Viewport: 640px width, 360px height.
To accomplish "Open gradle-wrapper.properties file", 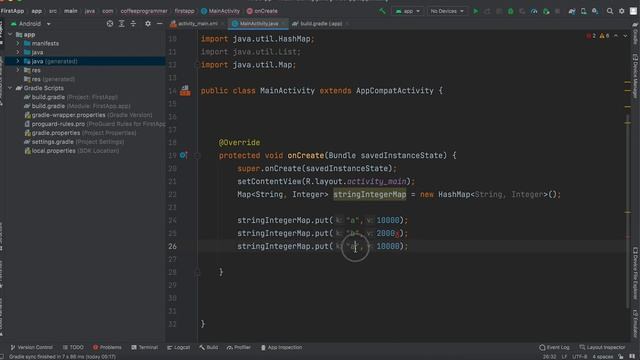I will [x=88, y=115].
